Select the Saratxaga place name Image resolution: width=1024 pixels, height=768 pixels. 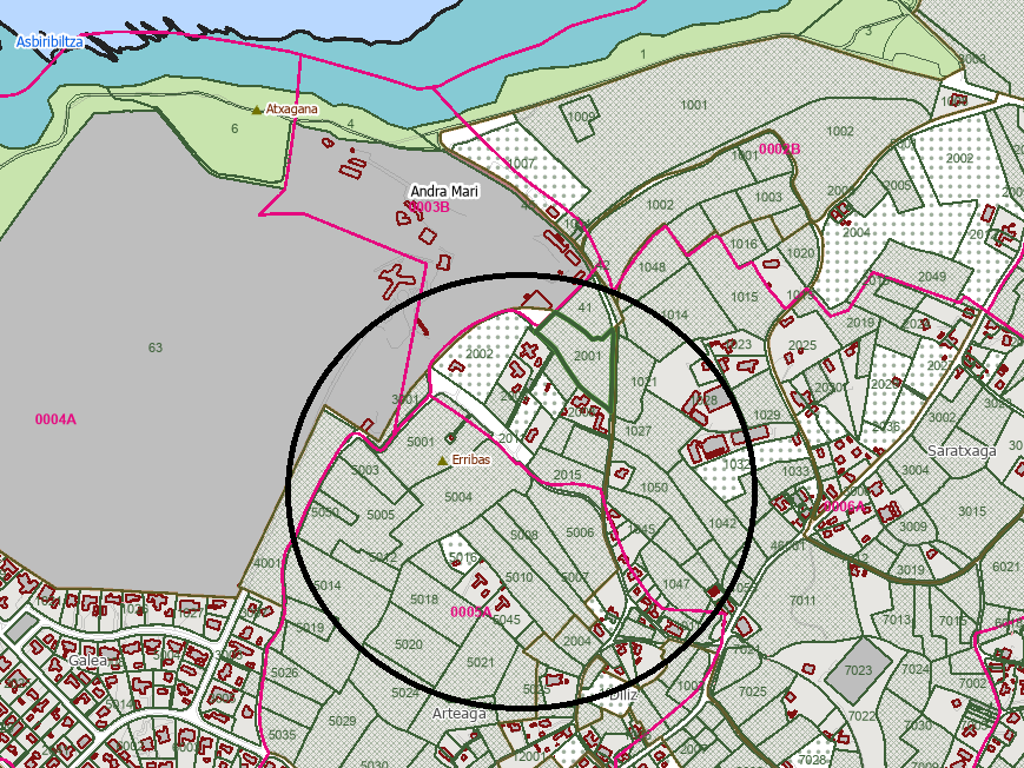(962, 450)
